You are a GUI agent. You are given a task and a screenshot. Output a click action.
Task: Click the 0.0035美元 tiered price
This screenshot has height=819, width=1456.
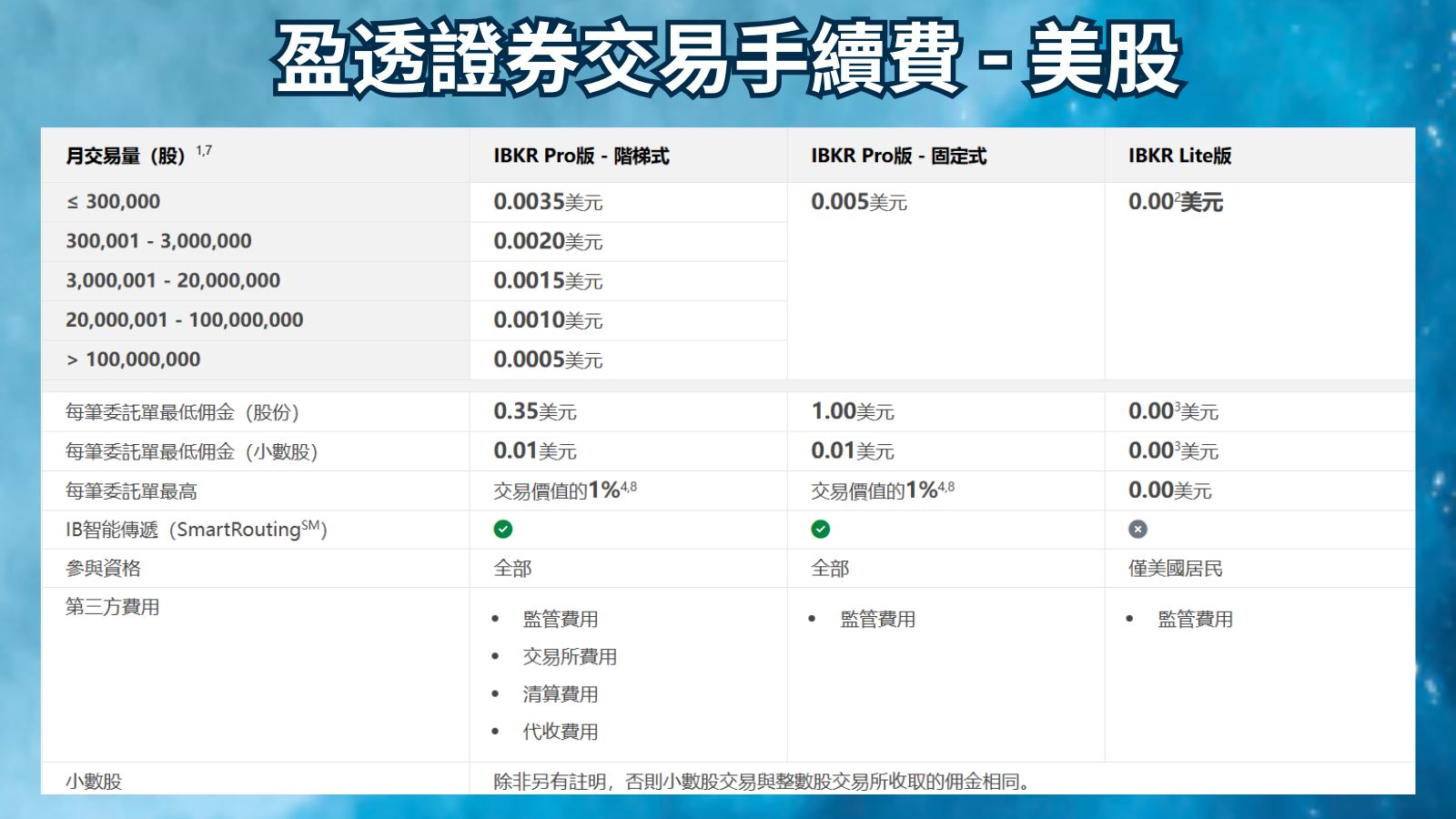point(548,202)
